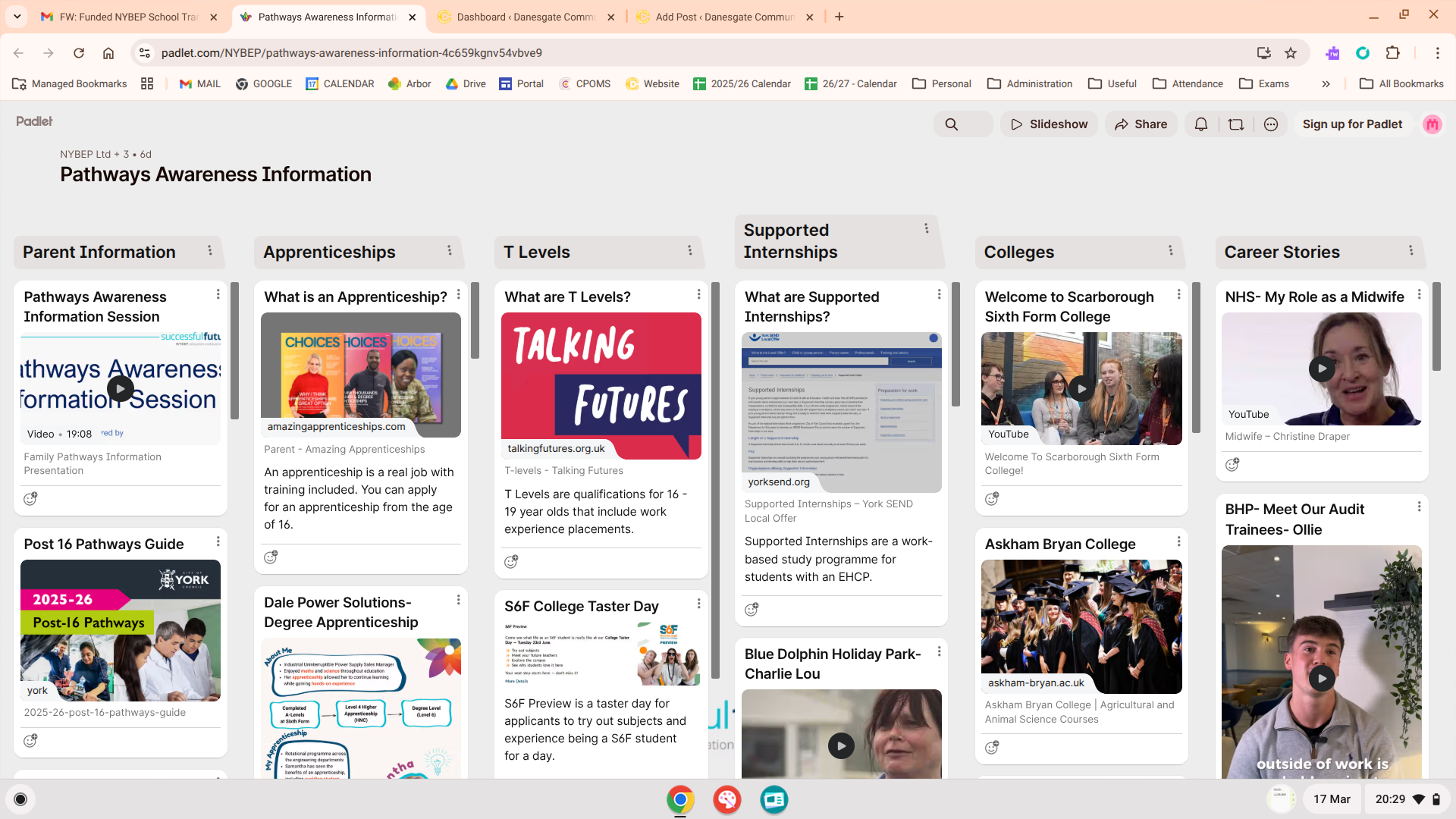Open the Talking Futures link thumbnail
Screen dimensions: 1456x819
[601, 385]
